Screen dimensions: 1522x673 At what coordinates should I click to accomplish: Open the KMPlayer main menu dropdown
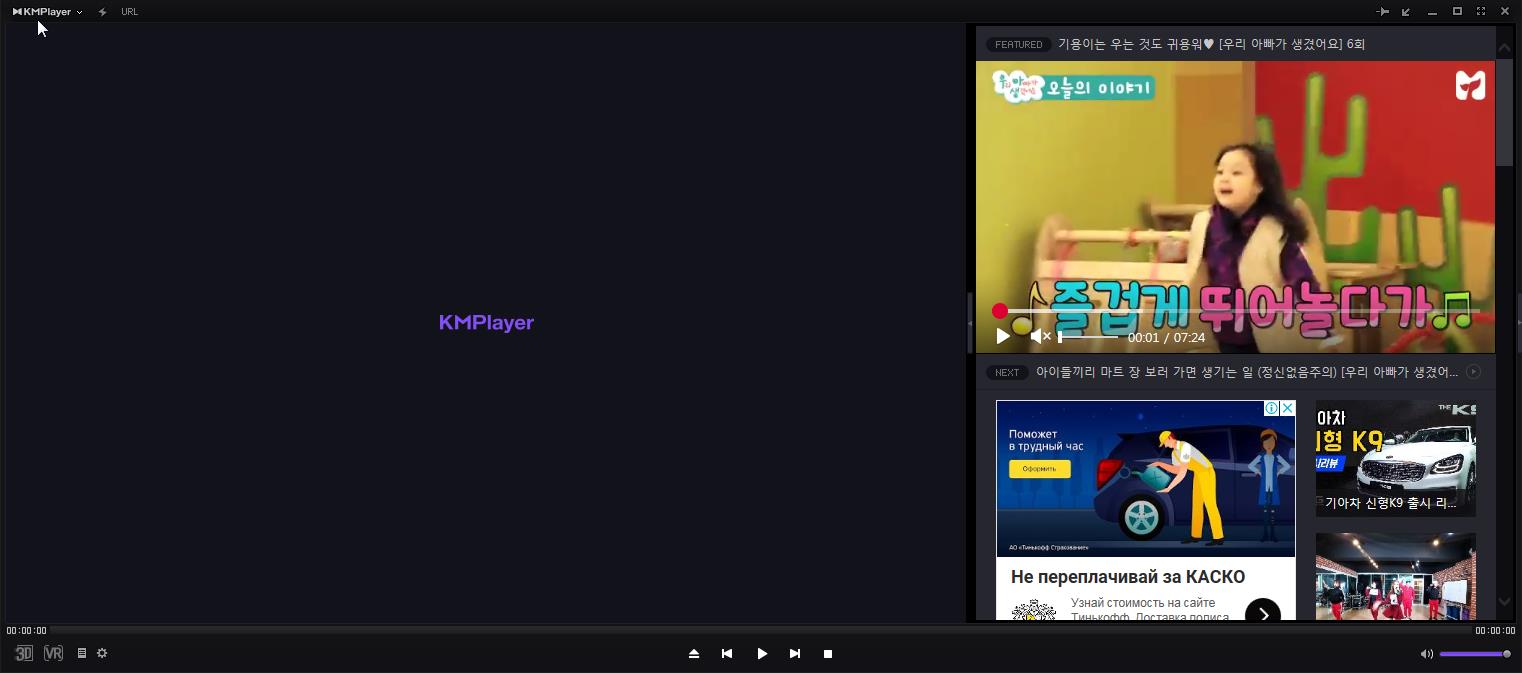(x=47, y=12)
